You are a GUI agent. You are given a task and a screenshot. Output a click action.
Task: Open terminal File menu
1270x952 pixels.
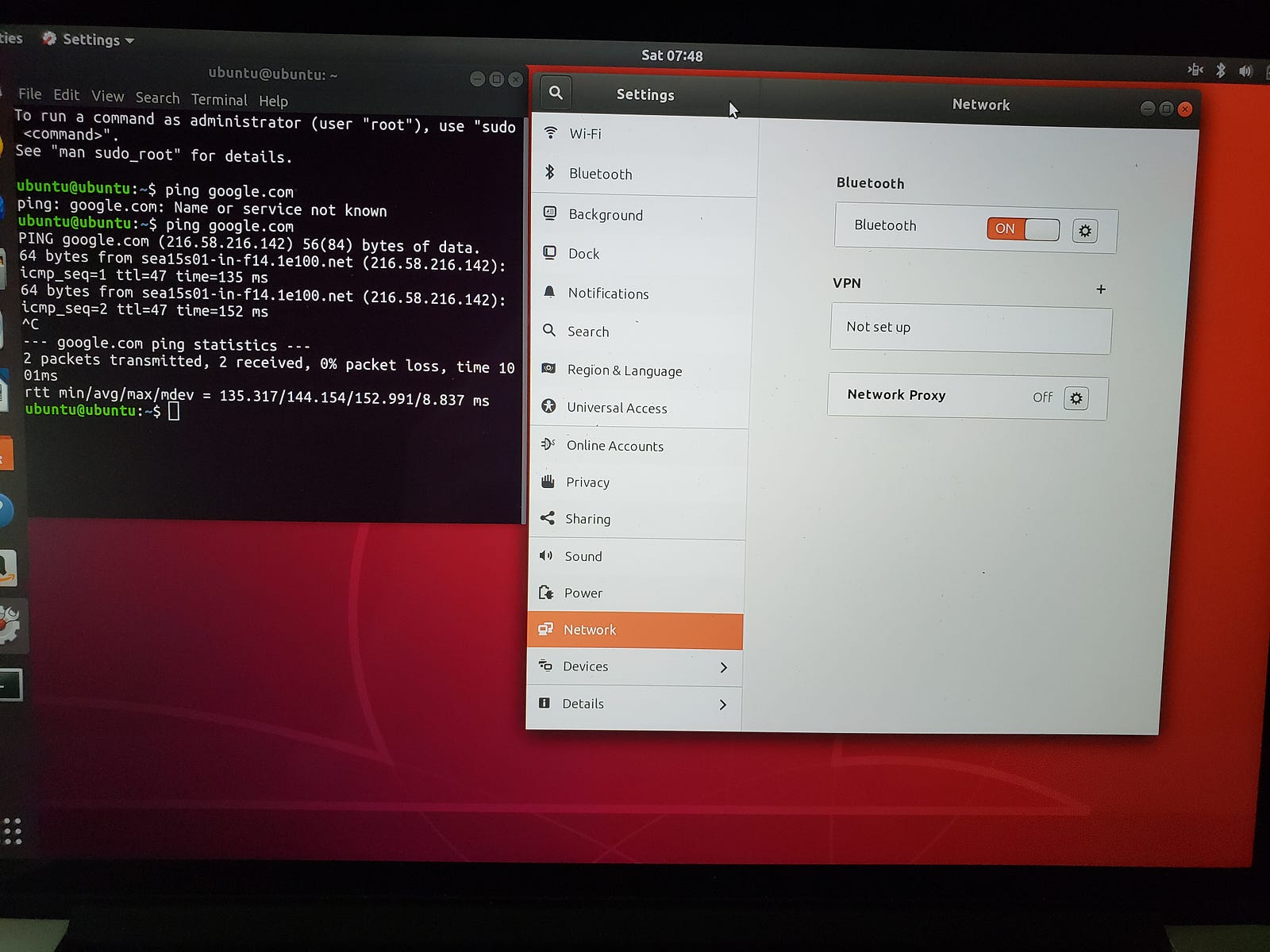[x=30, y=94]
